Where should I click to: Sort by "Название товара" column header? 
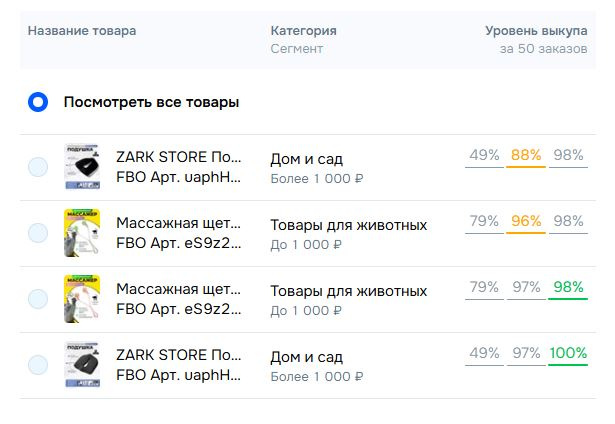point(82,31)
